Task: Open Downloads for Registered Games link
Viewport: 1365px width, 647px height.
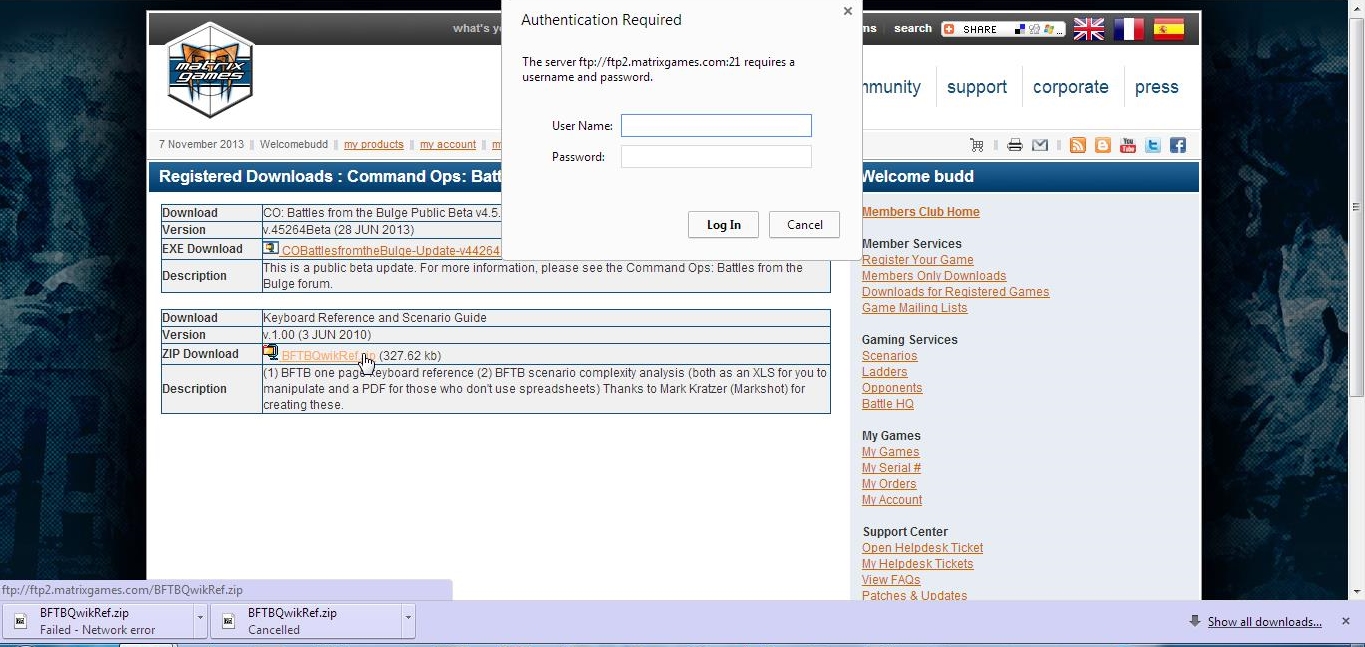Action: 956,292
